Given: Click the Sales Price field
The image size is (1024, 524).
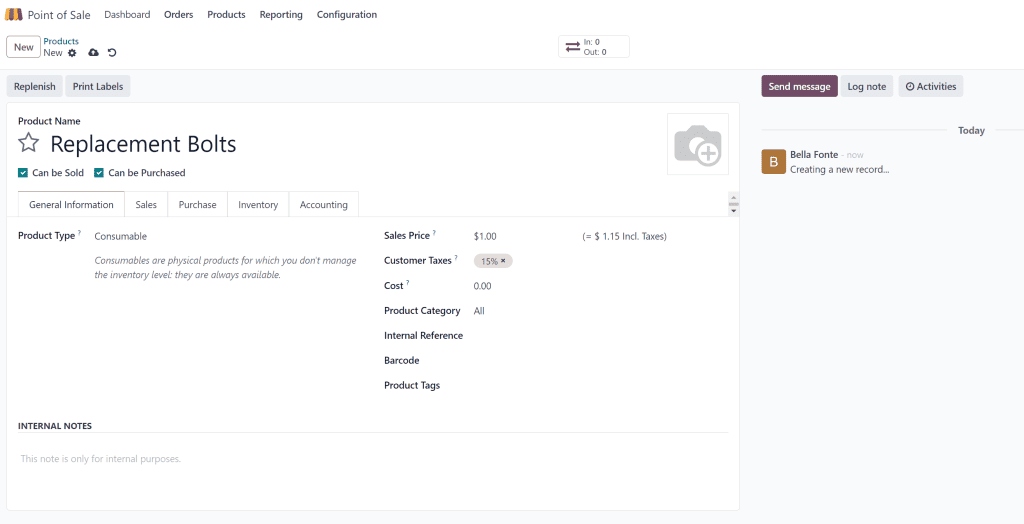Looking at the screenshot, I should (x=520, y=237).
